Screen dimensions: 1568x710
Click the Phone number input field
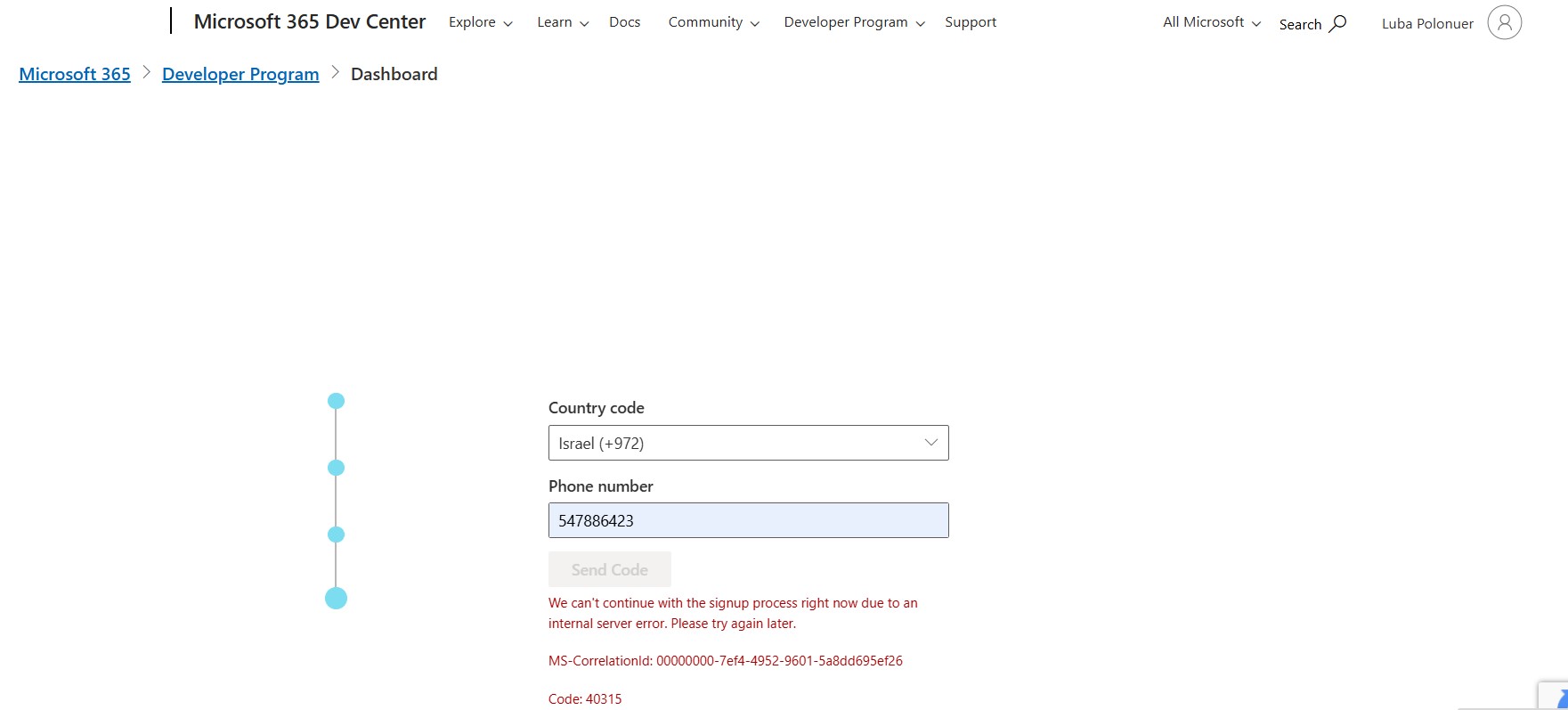(x=749, y=520)
